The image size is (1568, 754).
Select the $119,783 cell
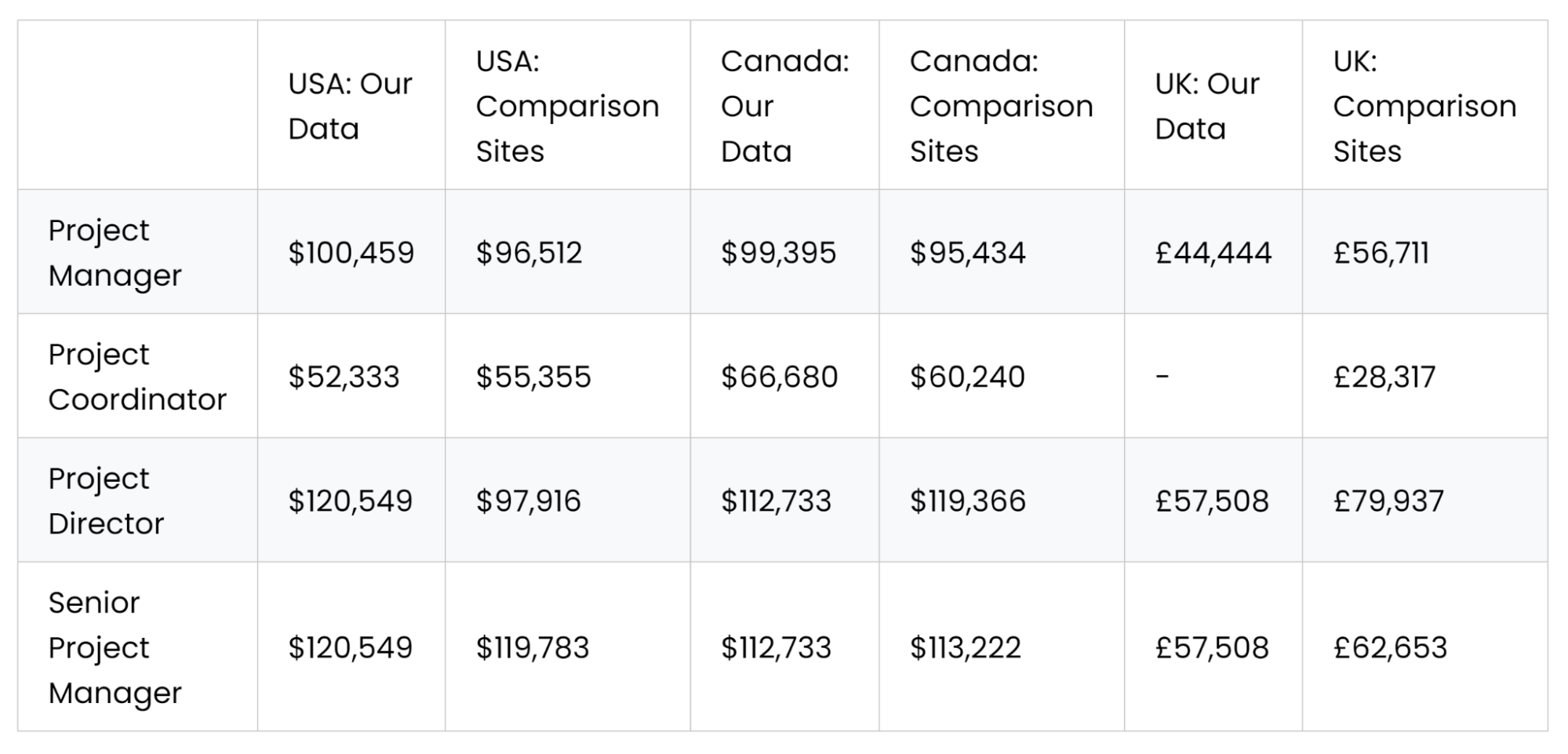[532, 647]
